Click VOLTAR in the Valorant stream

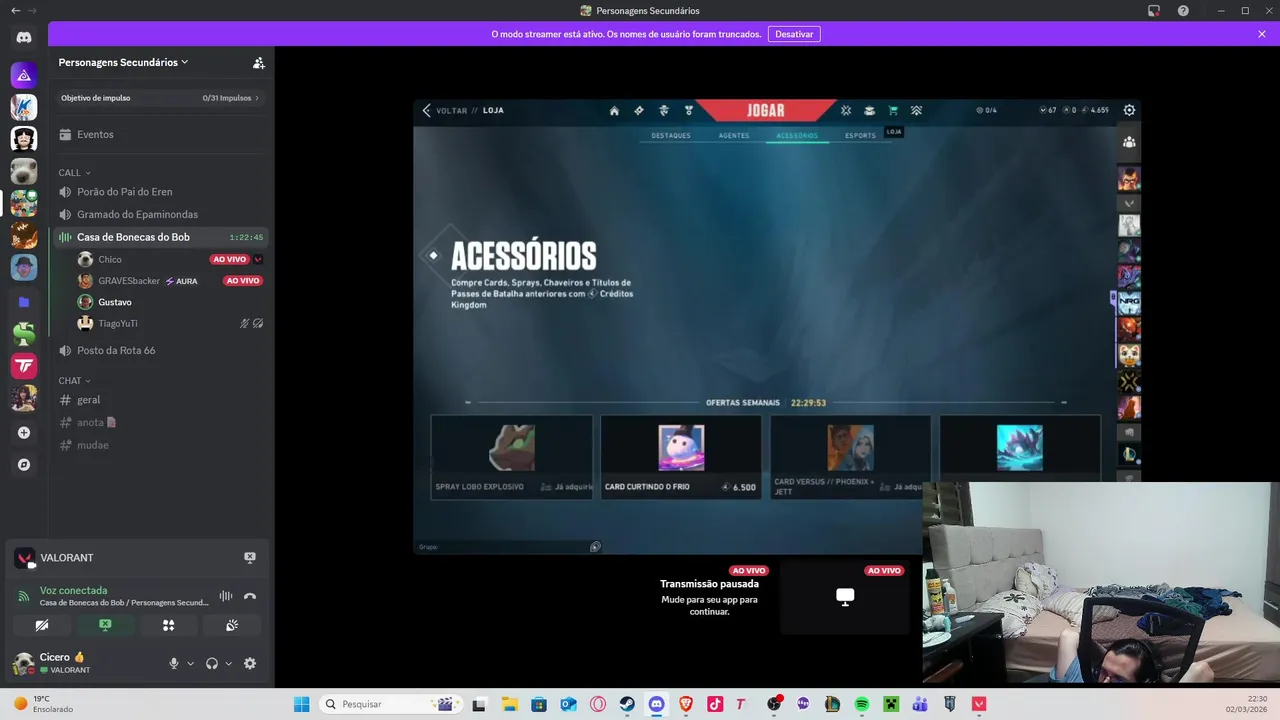[x=451, y=111]
